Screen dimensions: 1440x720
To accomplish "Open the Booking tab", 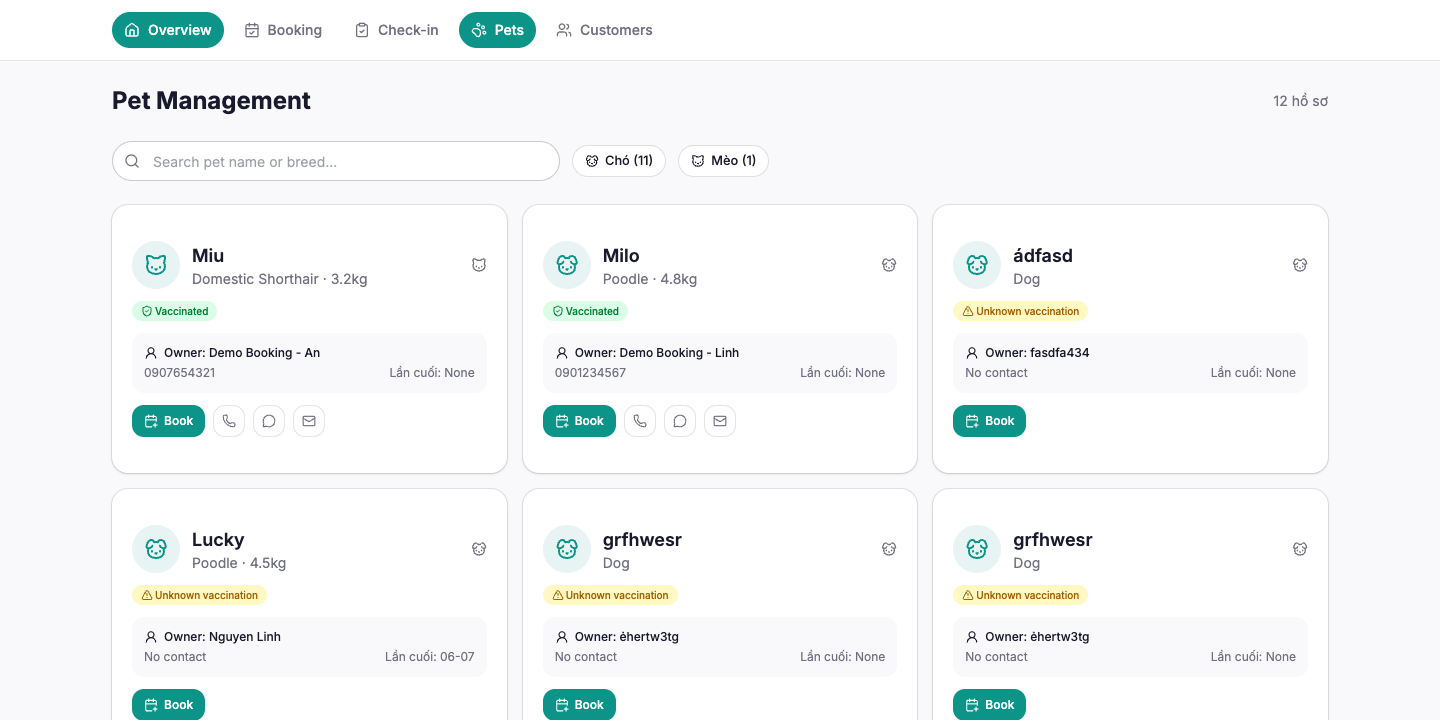I will pos(283,30).
